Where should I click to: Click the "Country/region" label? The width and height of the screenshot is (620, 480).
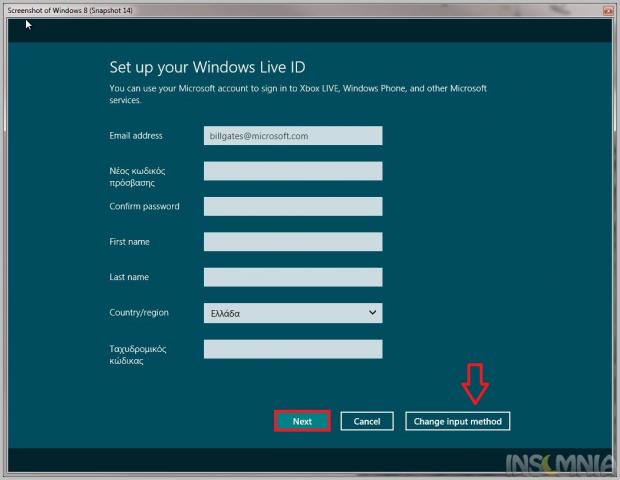tap(139, 312)
